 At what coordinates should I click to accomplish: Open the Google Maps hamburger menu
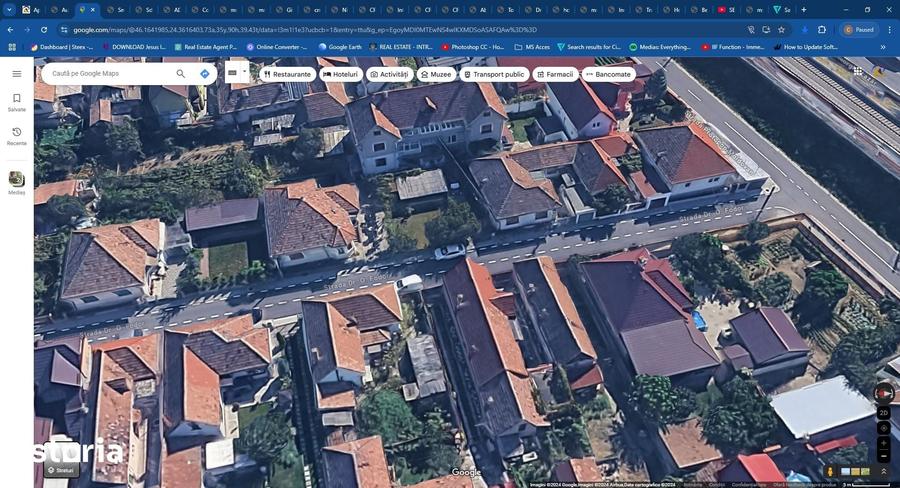coord(17,73)
